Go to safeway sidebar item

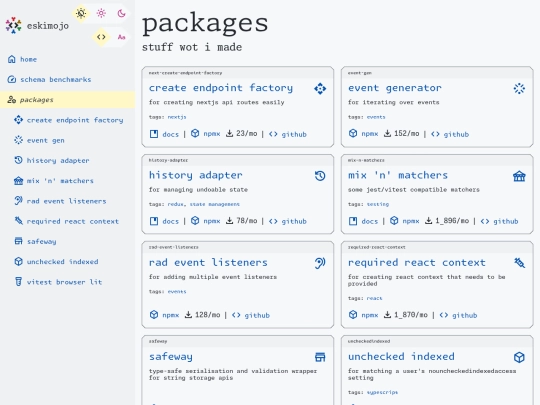[x=69, y=241]
